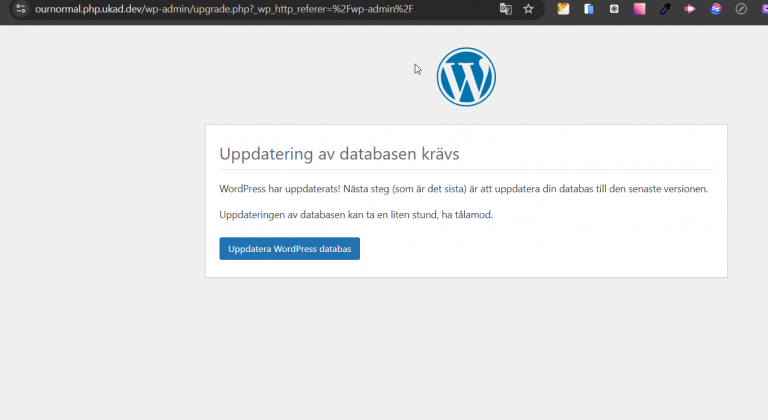Click the 'ha tålamod' paragraph text
This screenshot has width=768, height=420.
(x=356, y=215)
